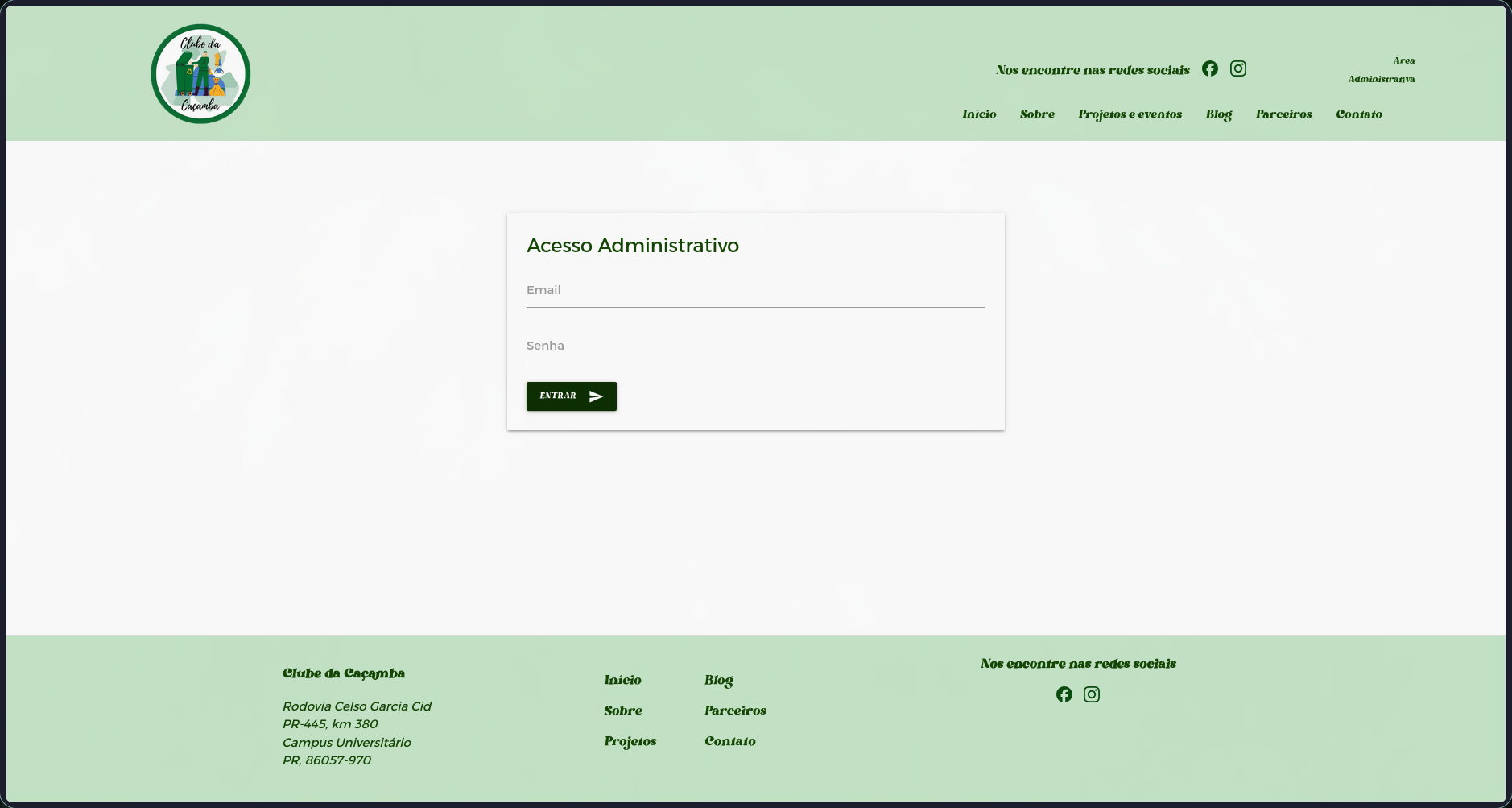Open the Blog section from the top menu

1218,114
